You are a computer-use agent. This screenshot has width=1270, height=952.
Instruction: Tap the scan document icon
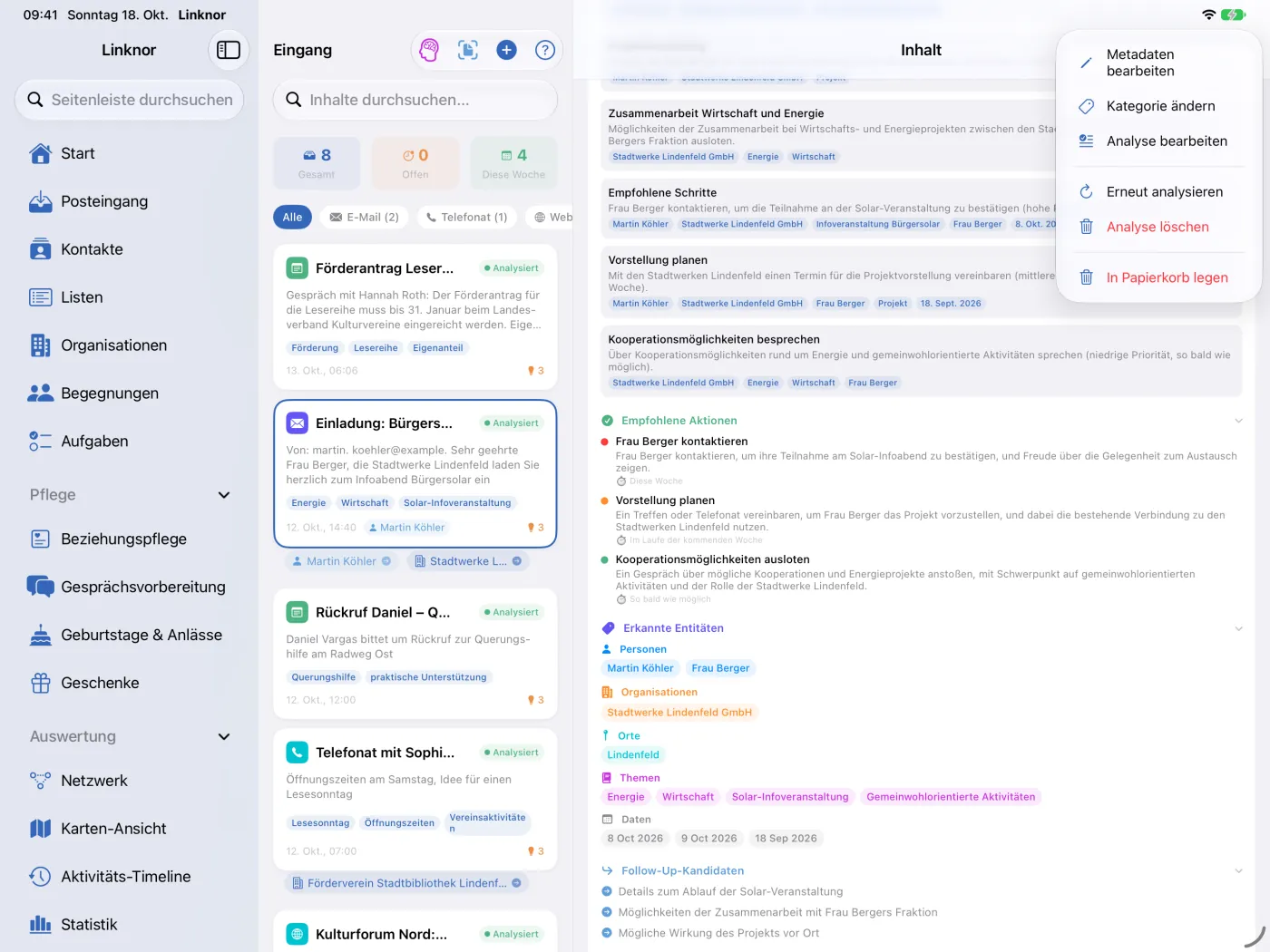tap(468, 50)
